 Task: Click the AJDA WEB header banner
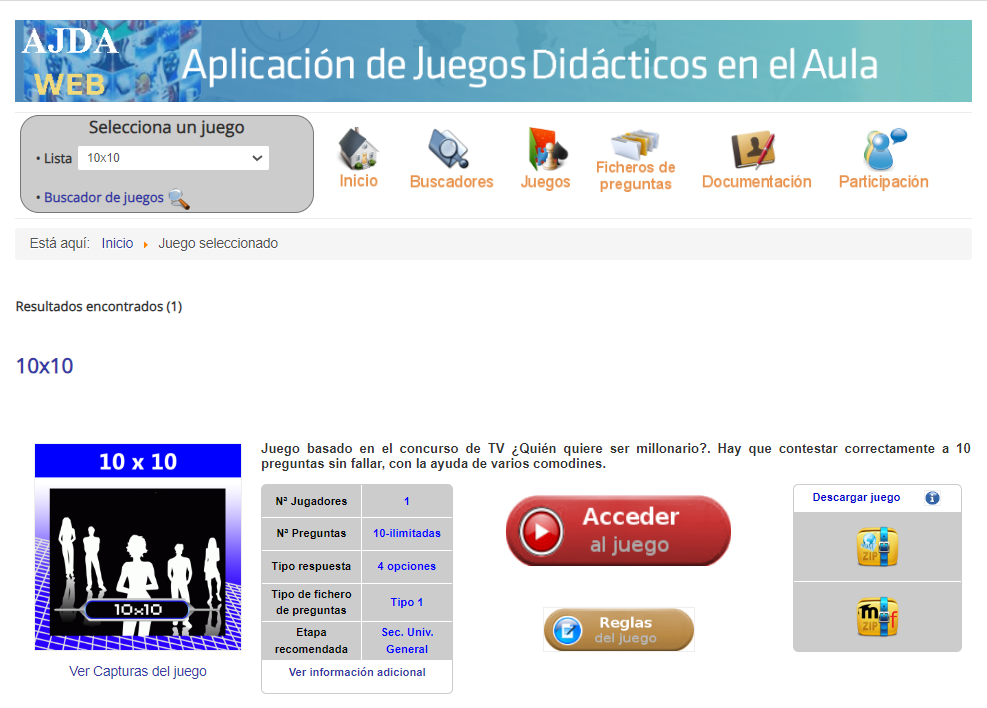click(x=493, y=61)
